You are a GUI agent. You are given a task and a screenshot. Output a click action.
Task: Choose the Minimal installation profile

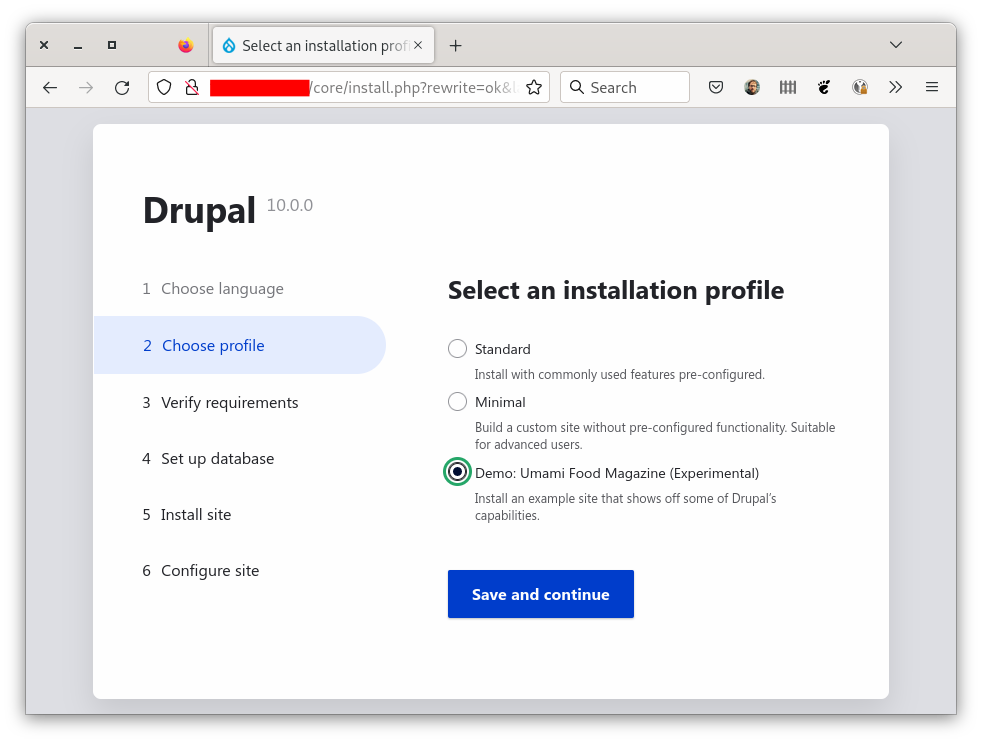457,401
